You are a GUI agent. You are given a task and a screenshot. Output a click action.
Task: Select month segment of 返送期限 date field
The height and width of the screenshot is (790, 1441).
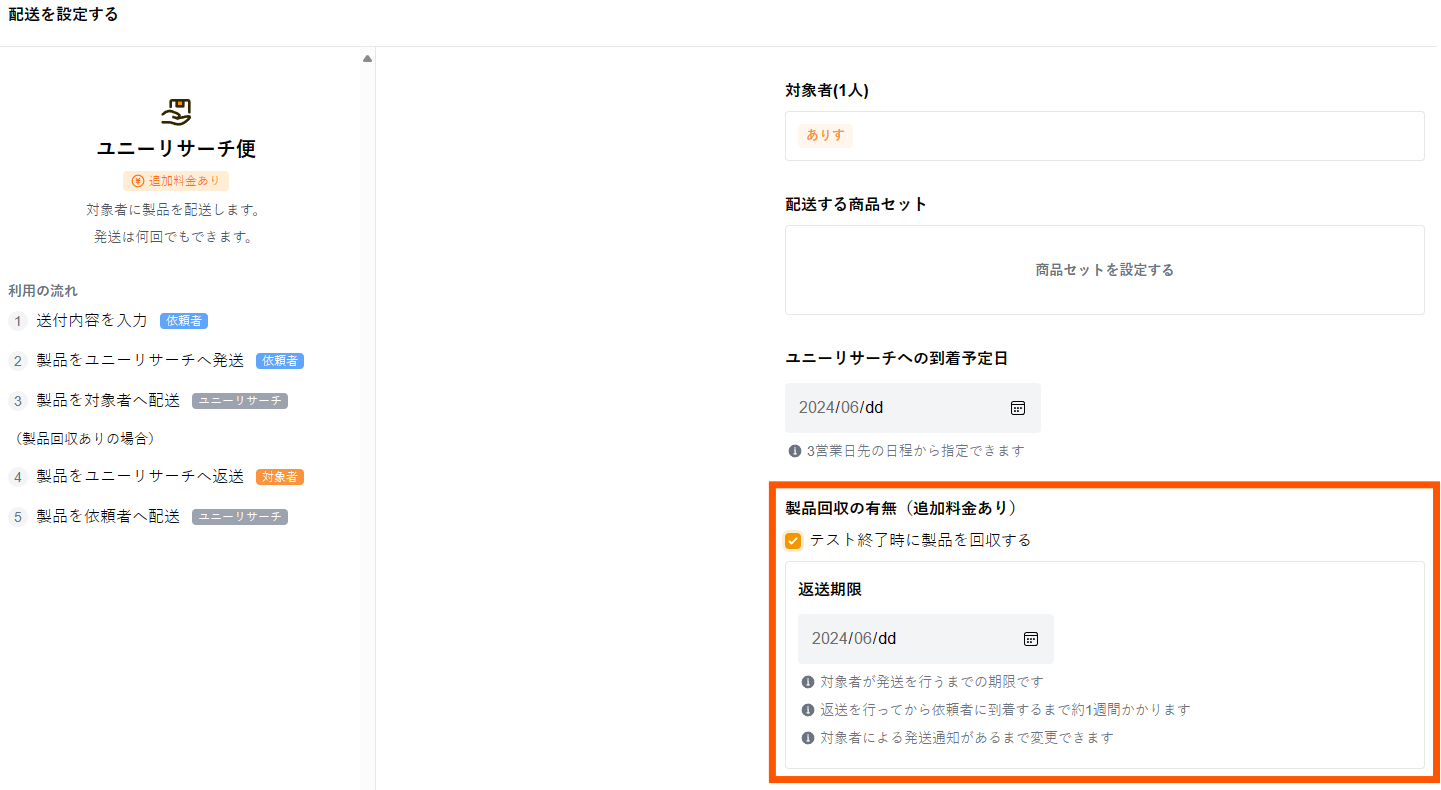pyautogui.click(x=863, y=639)
